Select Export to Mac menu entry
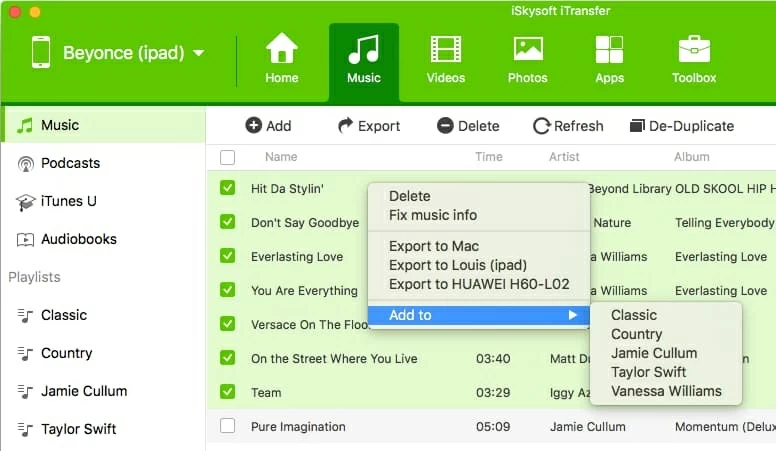Screen dimensions: 776x451 click(434, 246)
